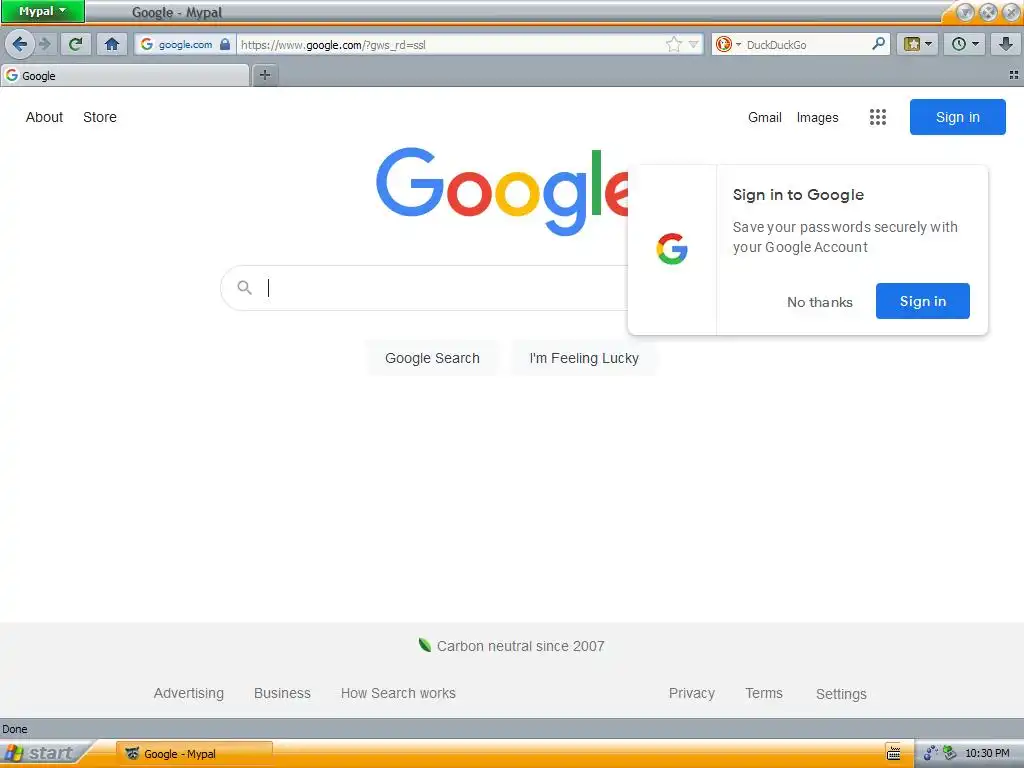Image resolution: width=1024 pixels, height=768 pixels.
Task: Open the Advertising footer link
Action: [189, 693]
